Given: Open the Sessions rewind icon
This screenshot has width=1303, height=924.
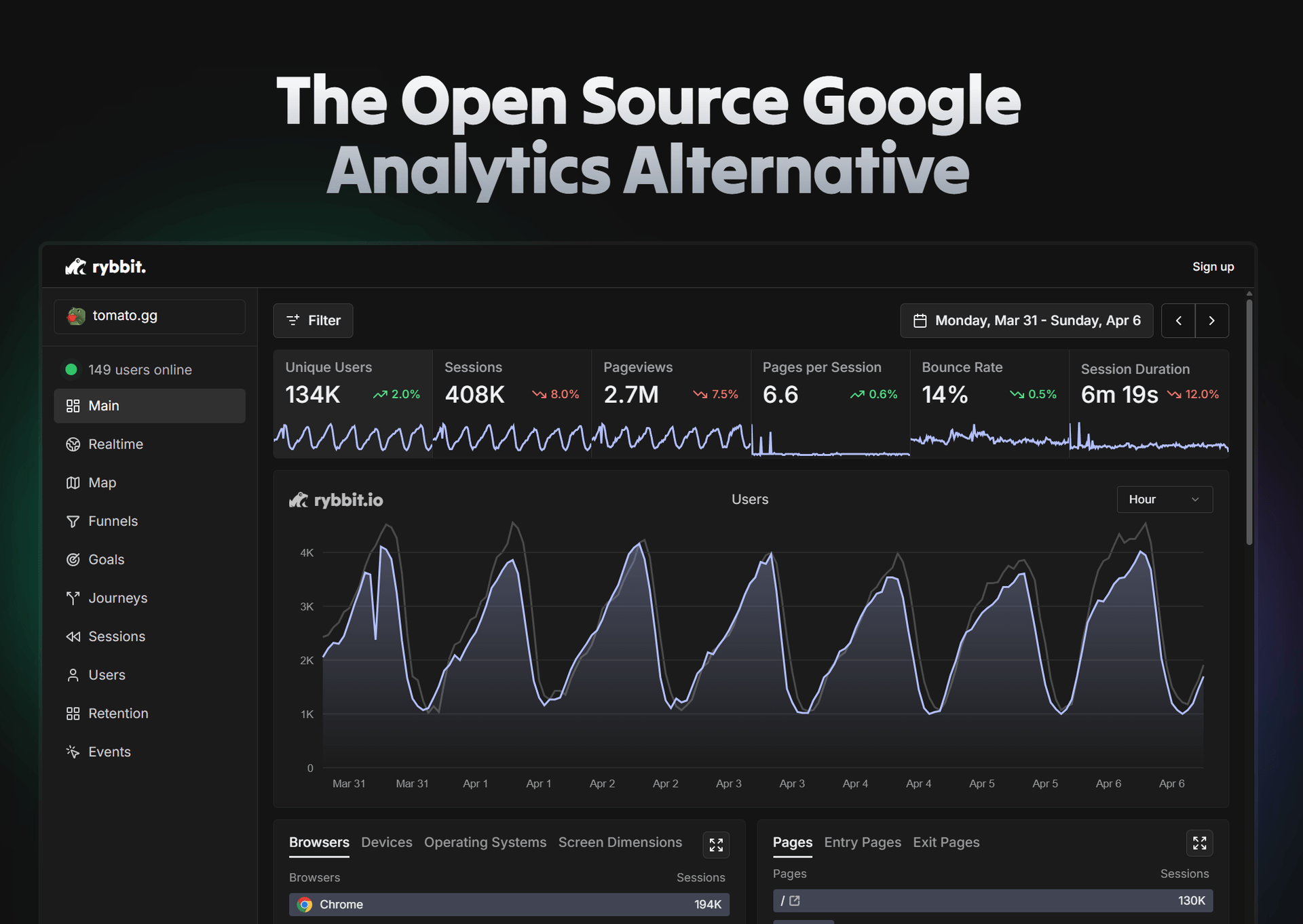Looking at the screenshot, I should coord(73,637).
